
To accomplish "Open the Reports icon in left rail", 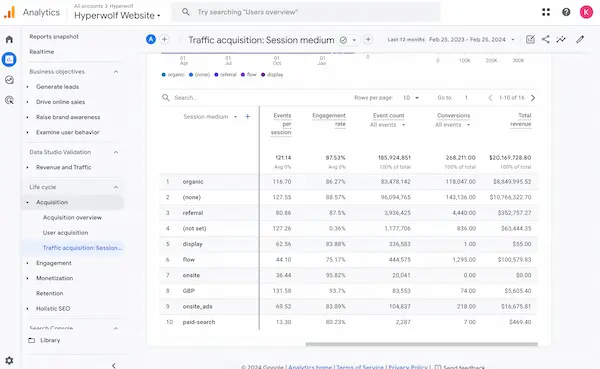I will 9,59.
